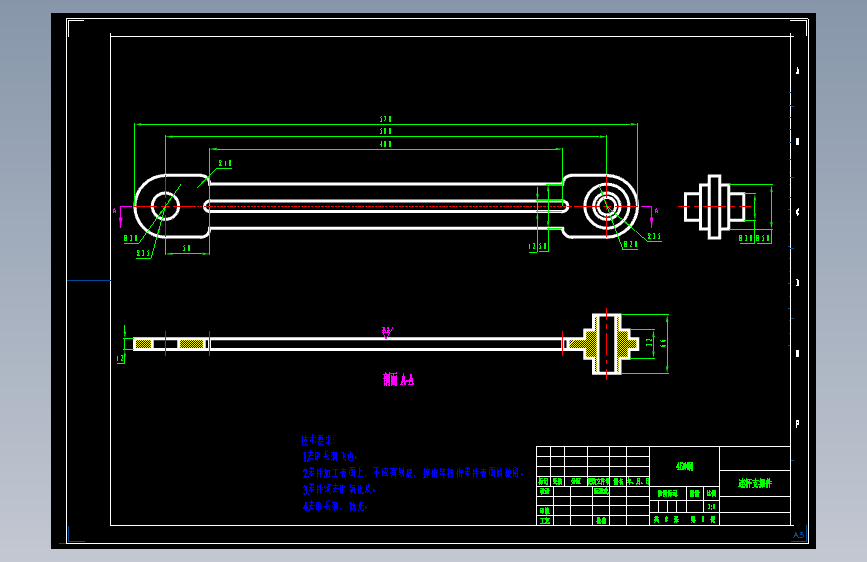
Task: Select the 32 dimension in the section view
Action: point(649,344)
